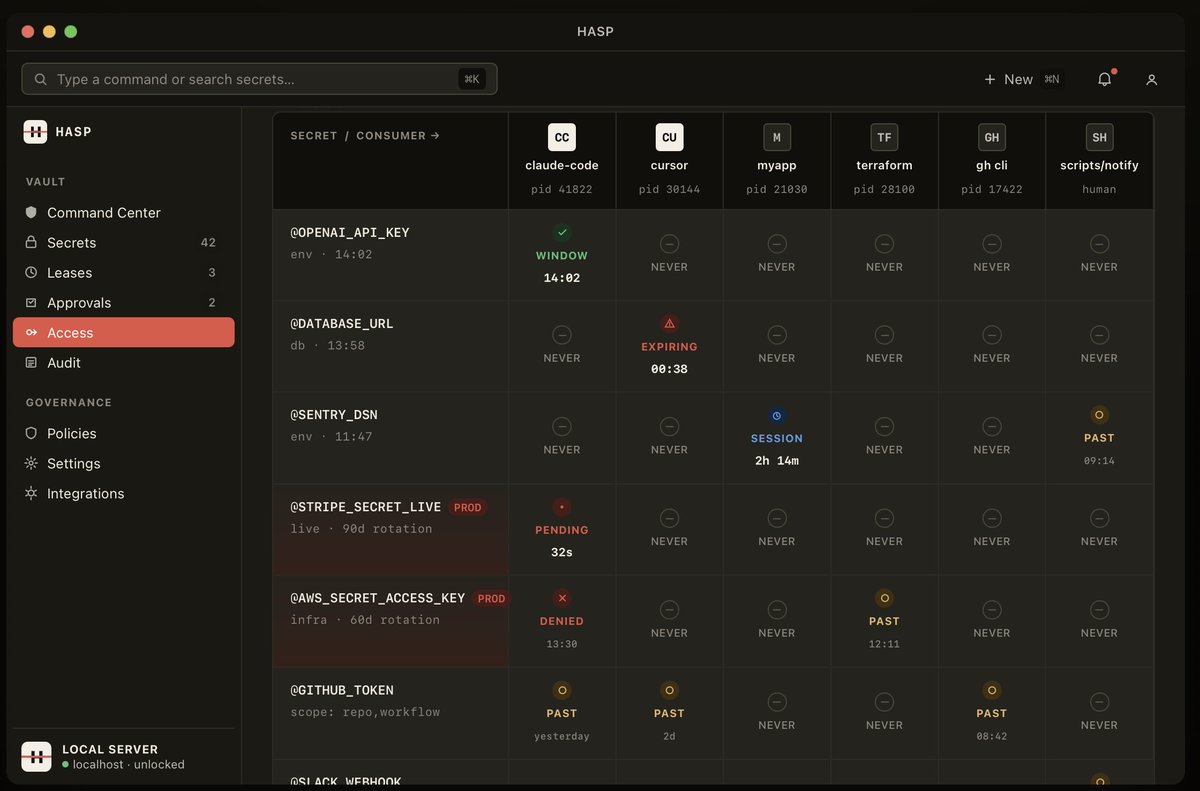The width and height of the screenshot is (1200, 791).
Task: Click the scripts/notify SH consumer badge
Action: pyautogui.click(x=1099, y=137)
